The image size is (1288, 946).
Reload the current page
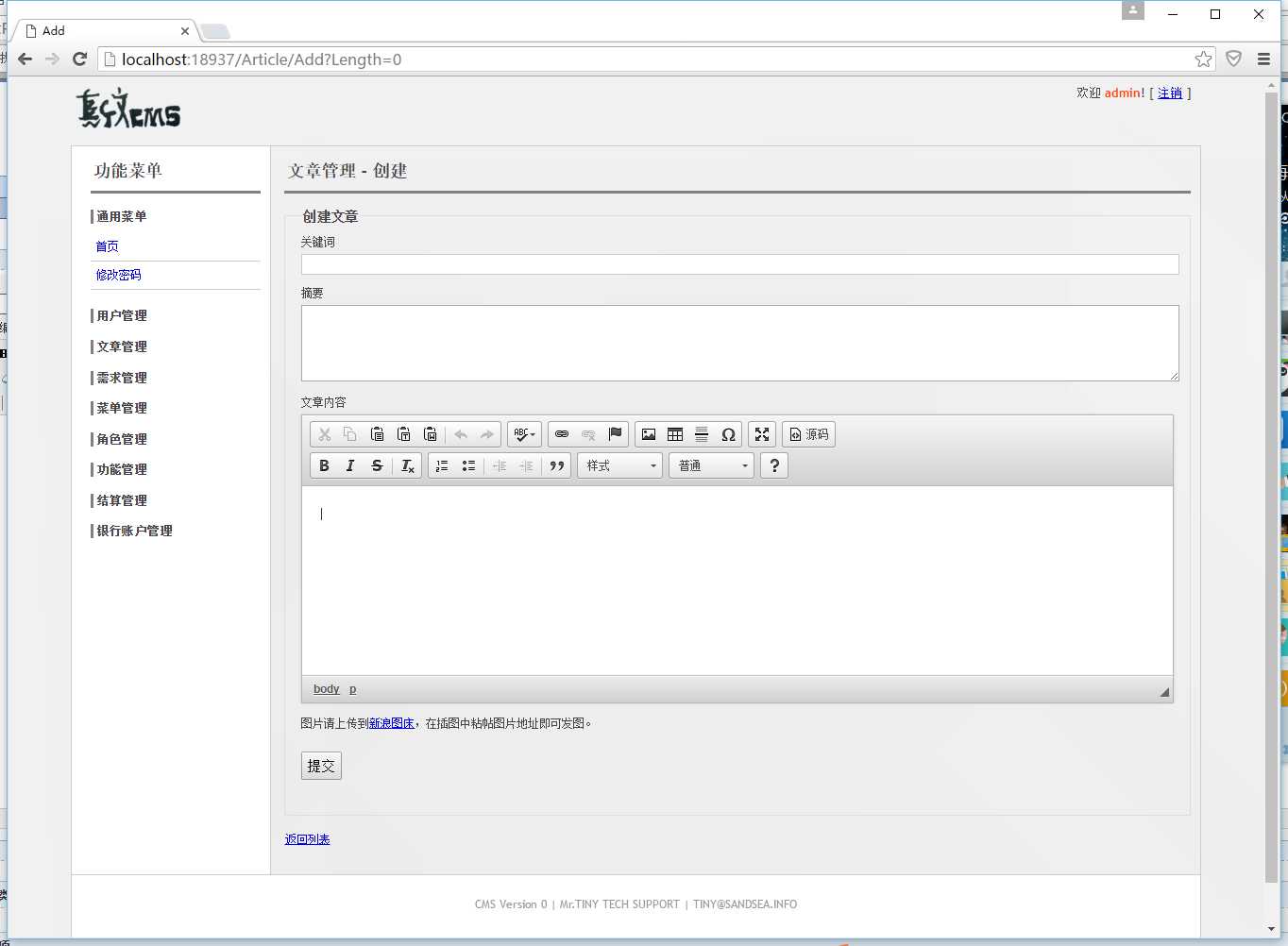click(x=80, y=59)
